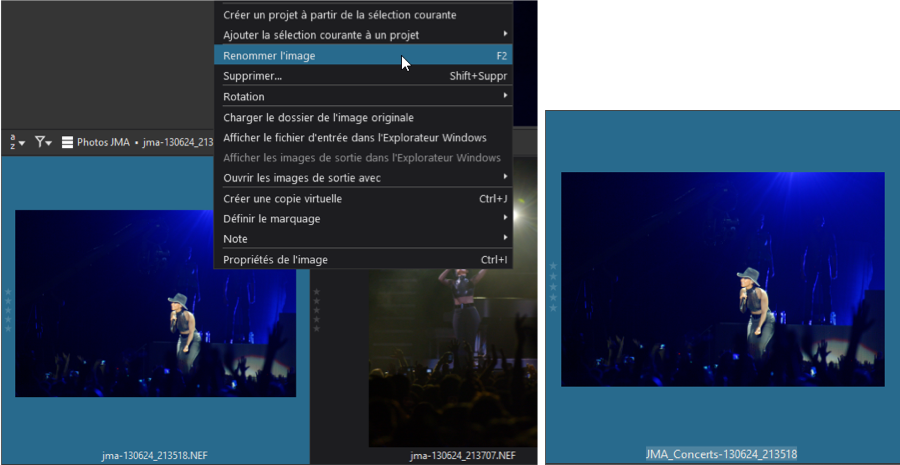The width and height of the screenshot is (900, 465).
Task: Select 'Charger le dossier de l'image originale'
Action: click(x=363, y=118)
